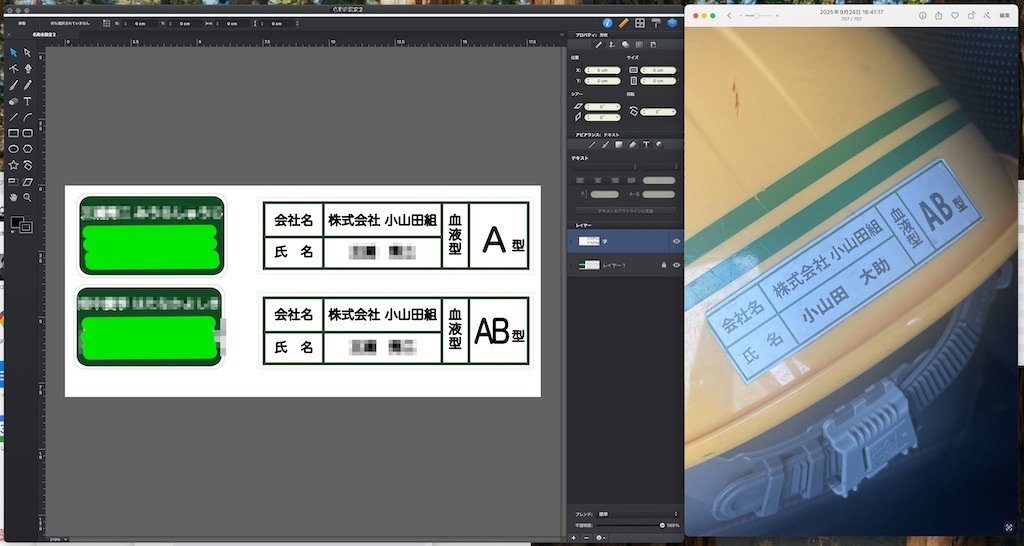1024x546 pixels.
Task: Select the Pen nib tool
Action: (27, 69)
